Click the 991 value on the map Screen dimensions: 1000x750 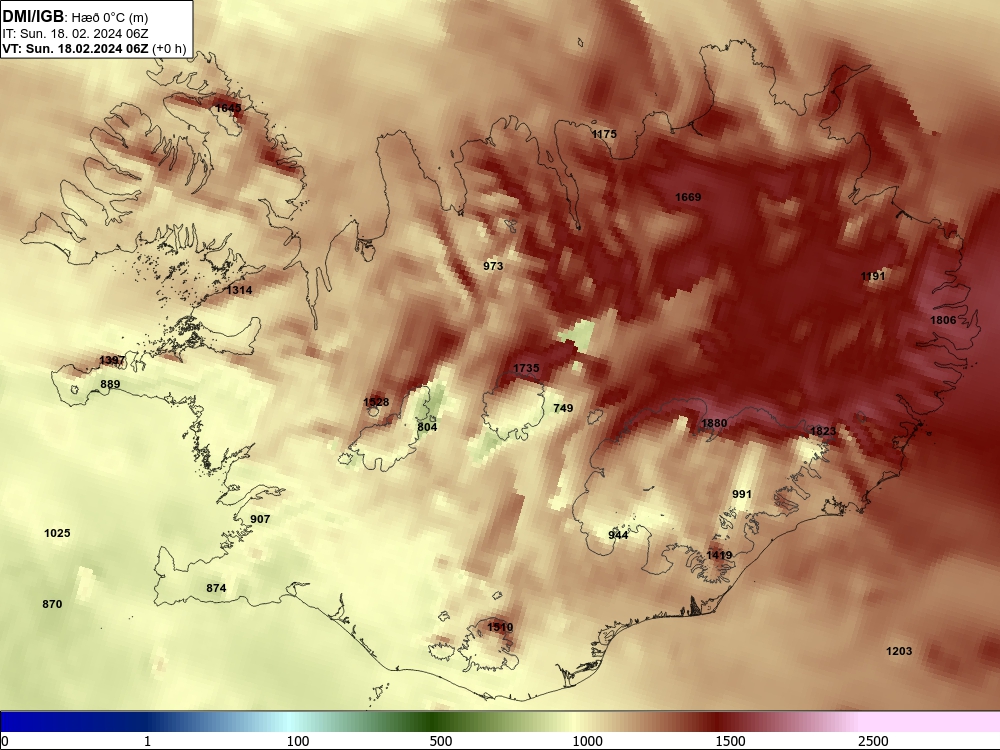(x=742, y=494)
